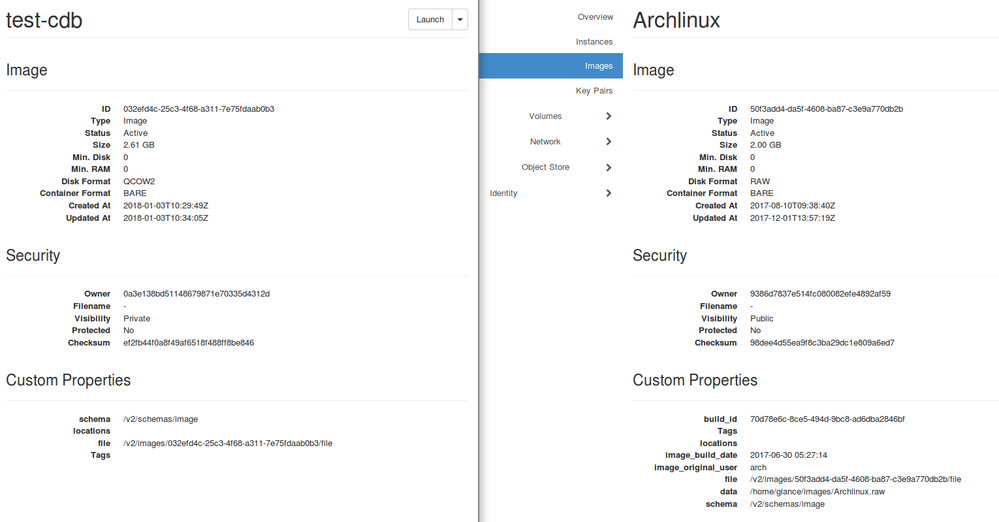This screenshot has height=522, width=999.
Task: Select Archlinux ID 50f3add4-da5f-4608-ba87-c3e9a770db2b
Action: [826, 109]
